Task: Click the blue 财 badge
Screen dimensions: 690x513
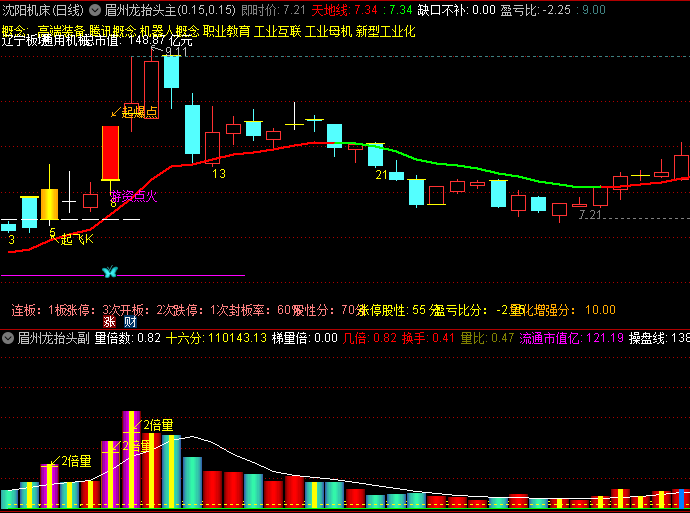Action: click(x=130, y=322)
